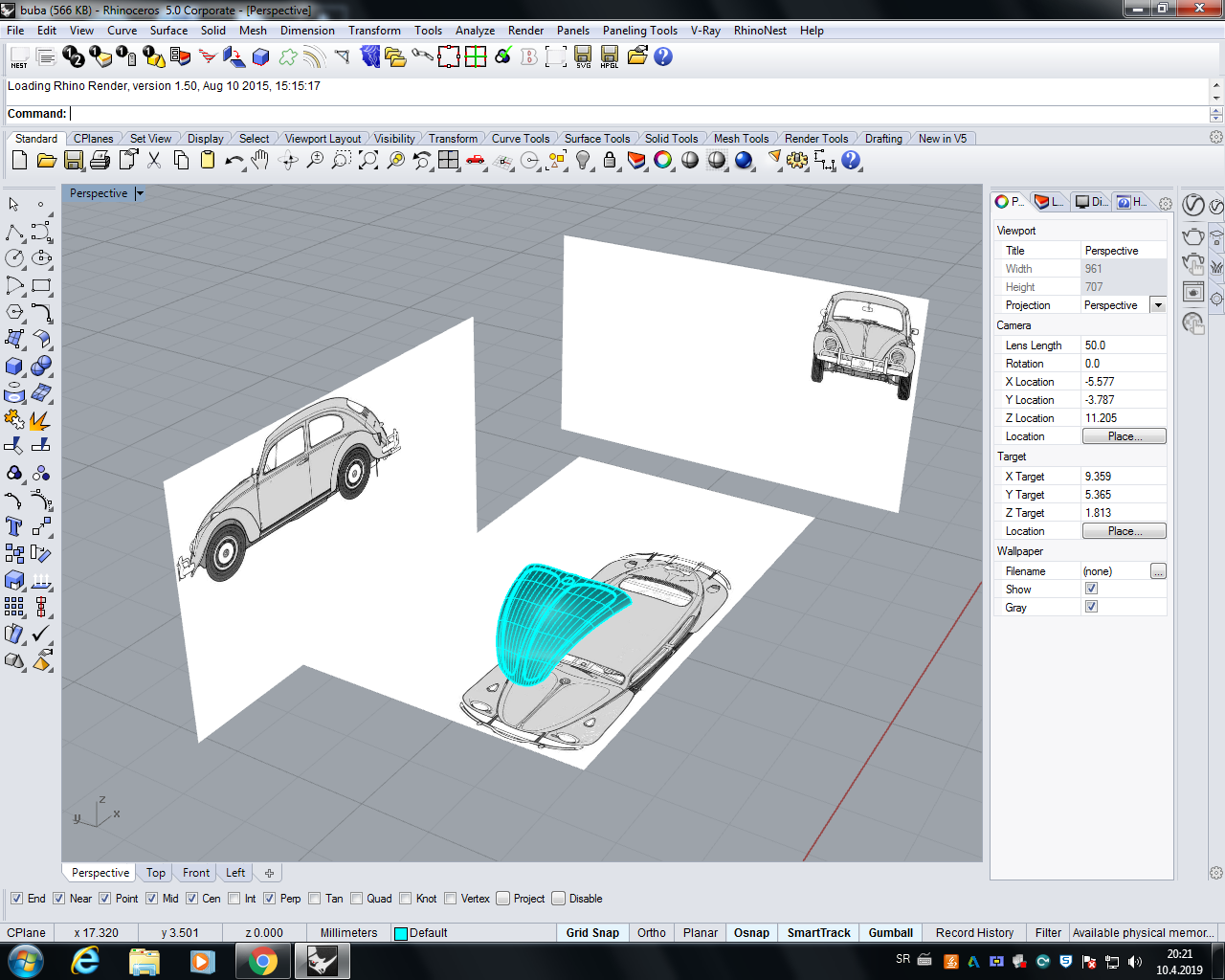
Task: Click the SVG export icon
Action: [583, 58]
